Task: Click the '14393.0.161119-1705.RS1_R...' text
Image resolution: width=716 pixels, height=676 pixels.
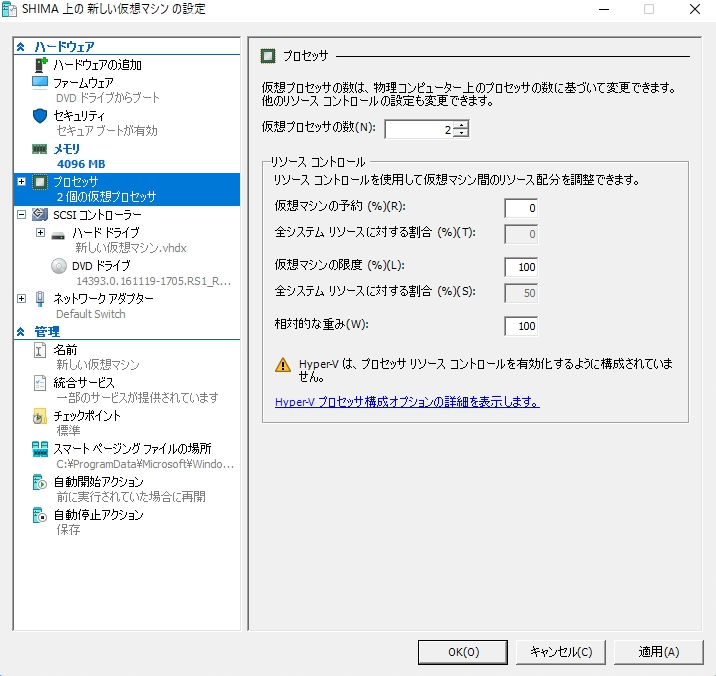Action: pos(153,281)
